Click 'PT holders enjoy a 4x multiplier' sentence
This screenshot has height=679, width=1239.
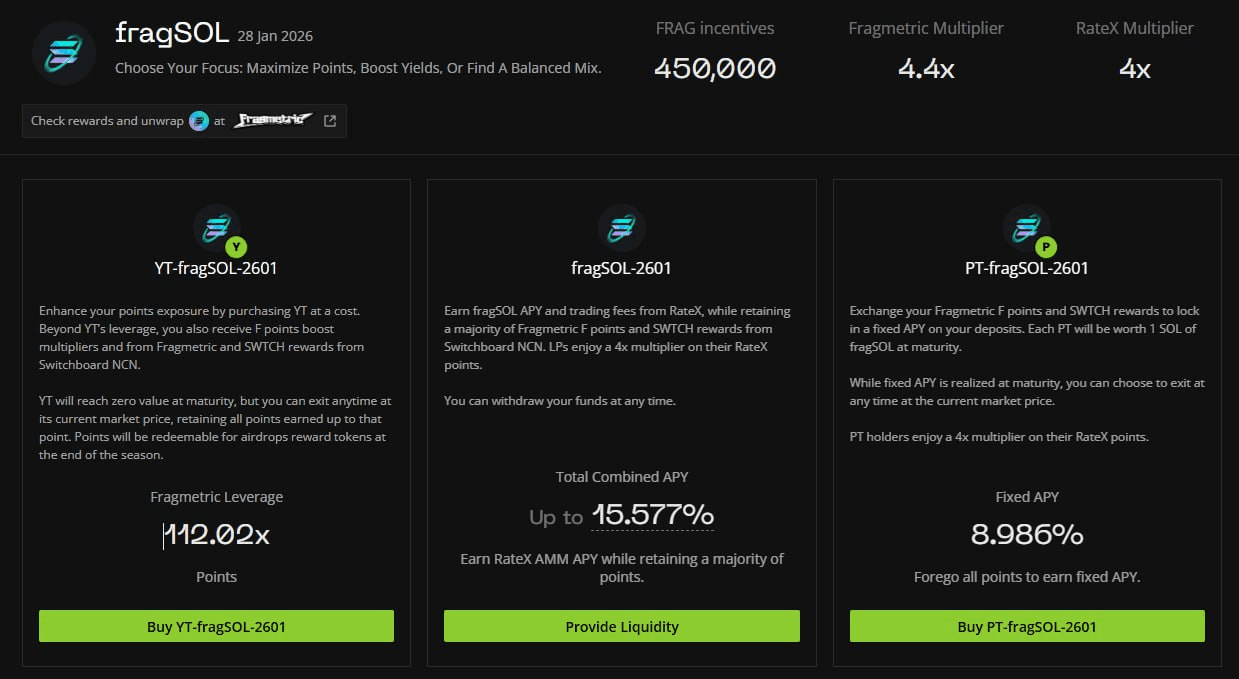tap(999, 437)
